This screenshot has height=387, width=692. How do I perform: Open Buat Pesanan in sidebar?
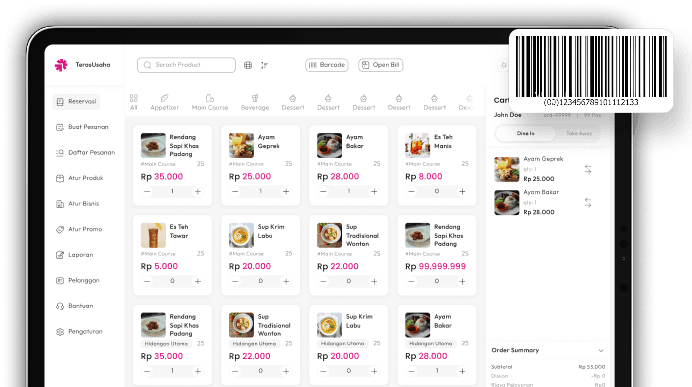[82, 127]
